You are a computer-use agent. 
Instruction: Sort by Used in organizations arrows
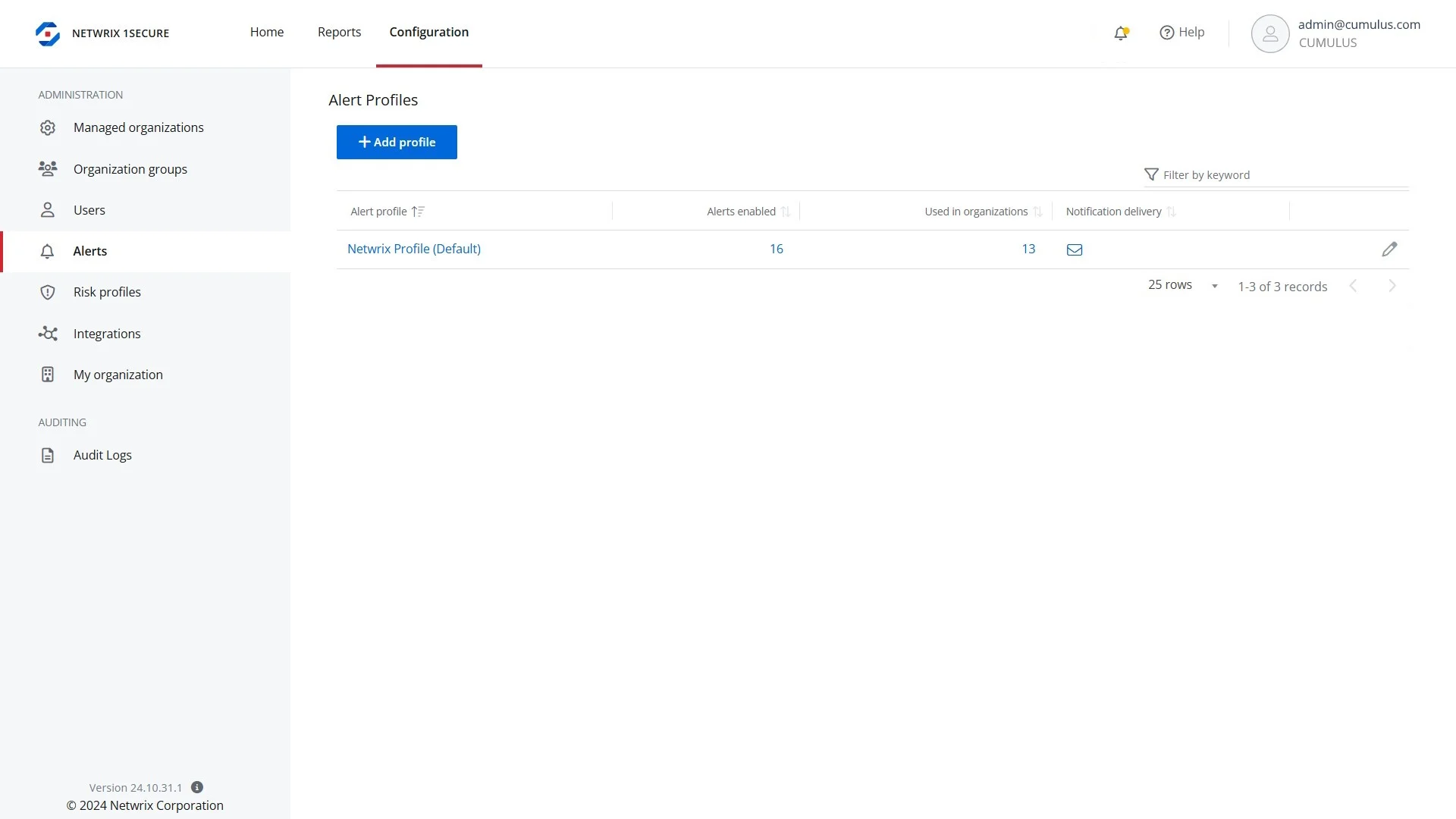point(1037,212)
